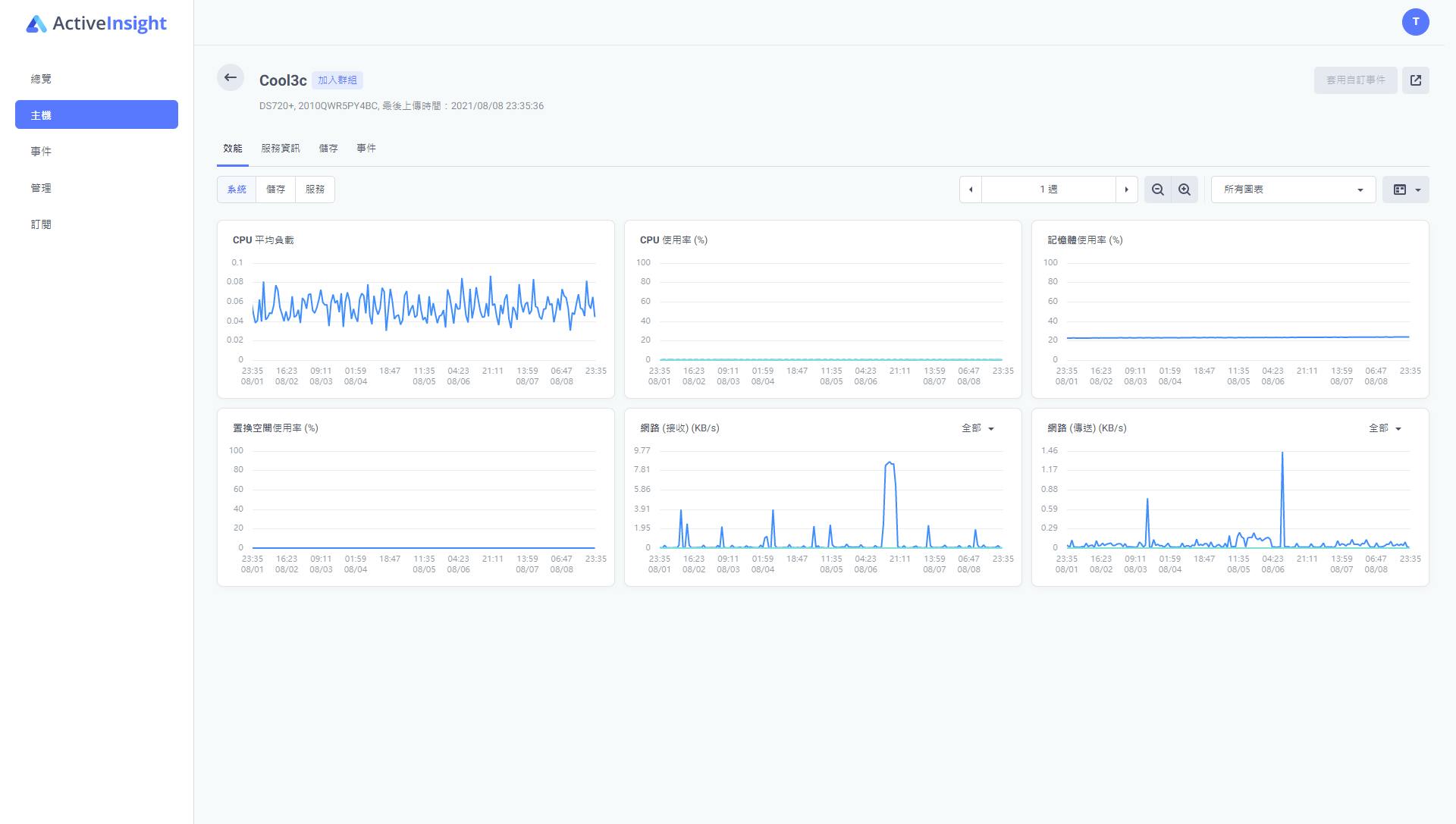
Task: Open the user avatar T menu
Action: pos(1415,22)
